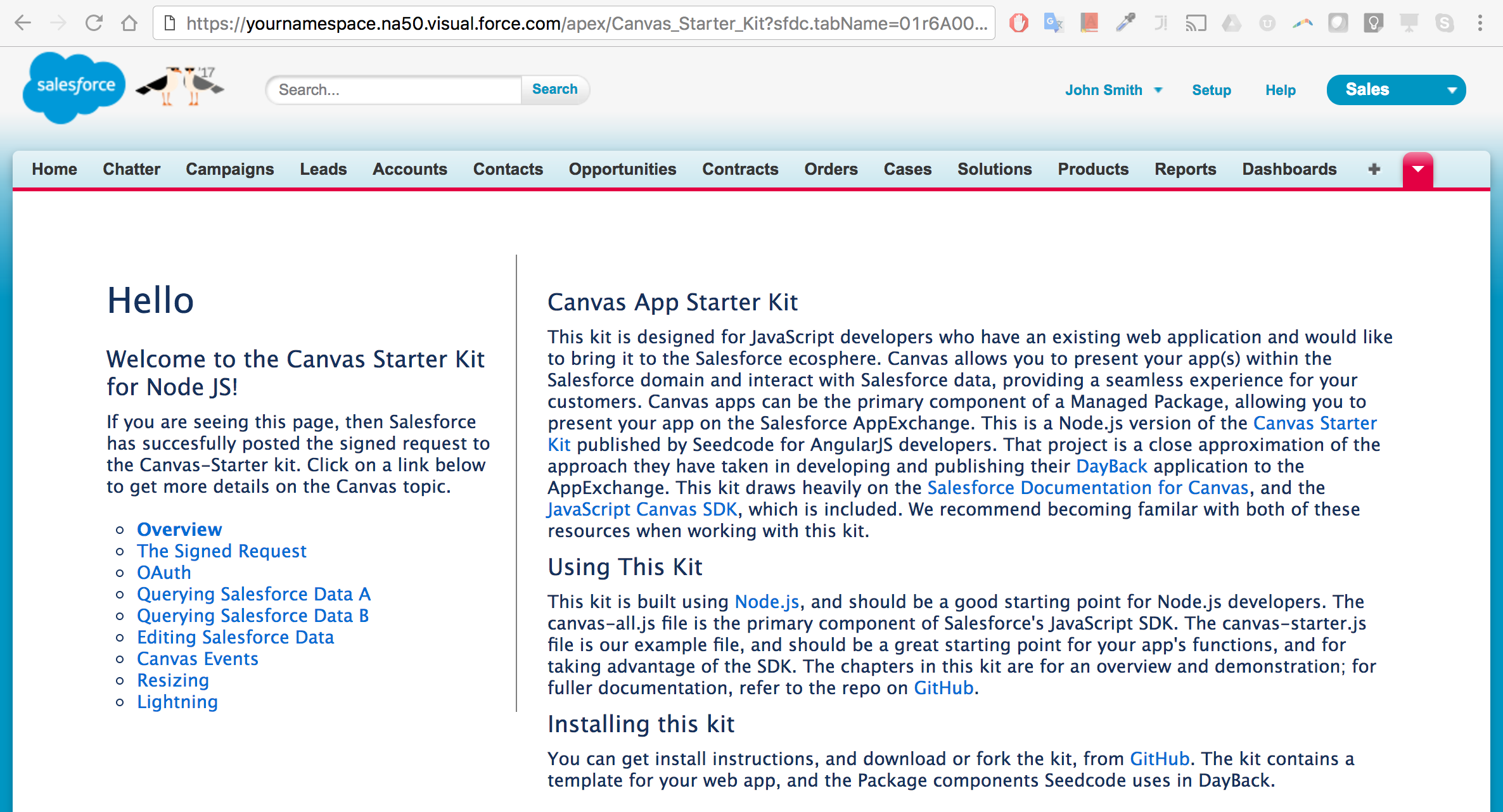
Task: Switch to the Products tab
Action: (1094, 169)
